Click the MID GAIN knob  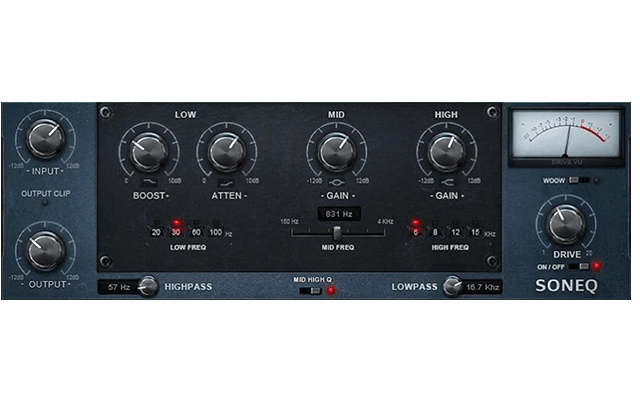click(x=337, y=151)
